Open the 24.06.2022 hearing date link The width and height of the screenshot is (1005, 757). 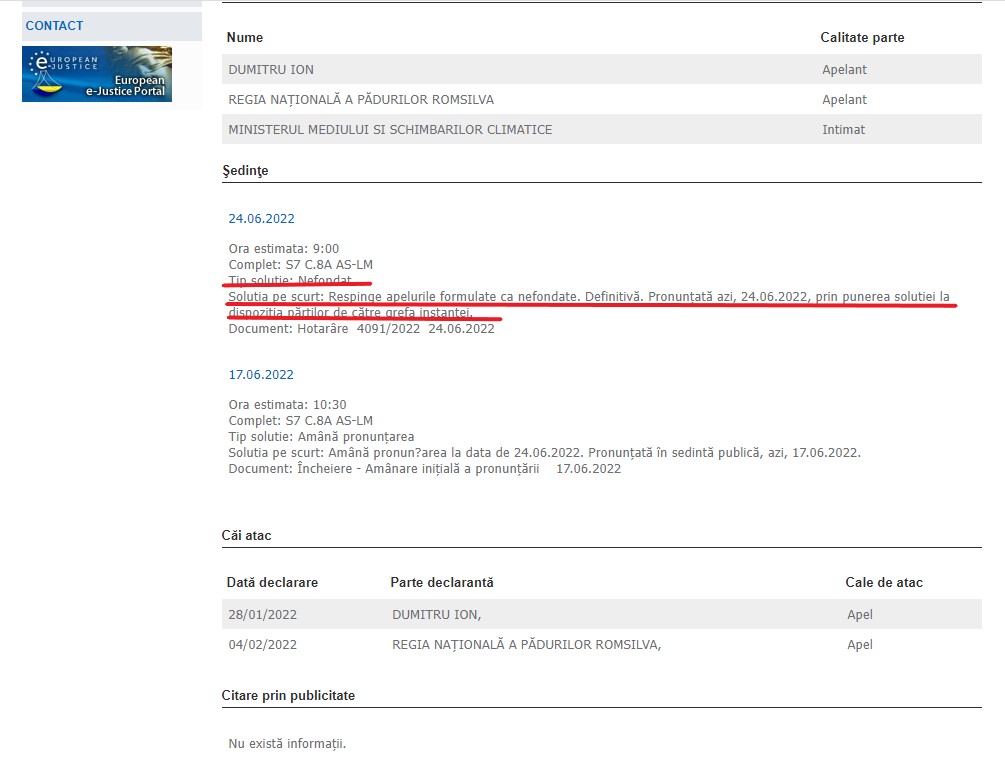coord(261,219)
